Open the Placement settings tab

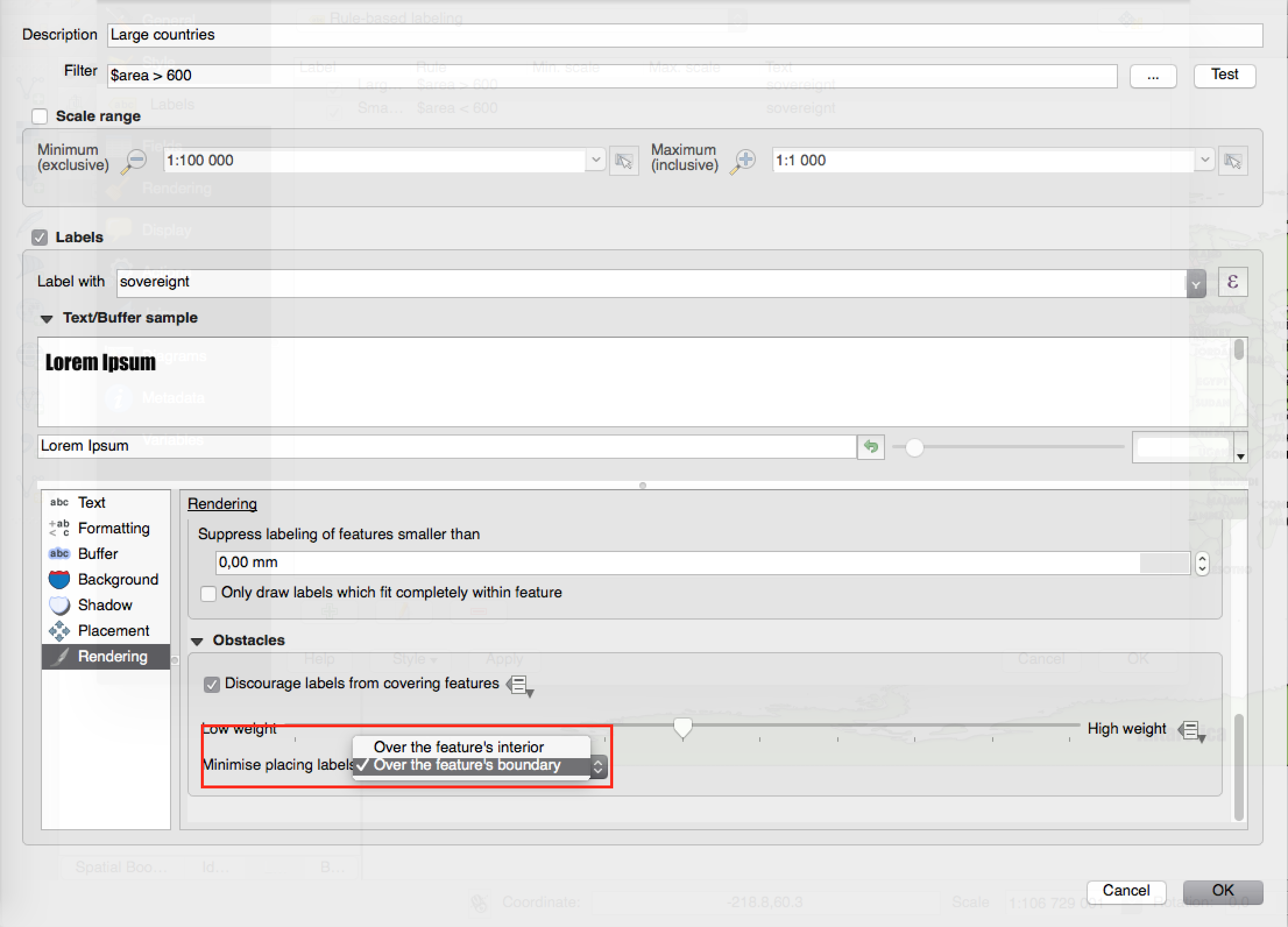113,631
